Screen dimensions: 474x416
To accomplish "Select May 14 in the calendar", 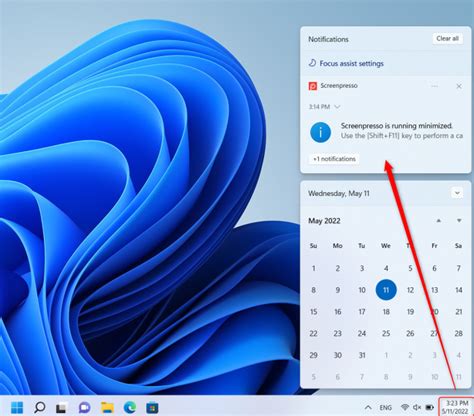I will (459, 290).
